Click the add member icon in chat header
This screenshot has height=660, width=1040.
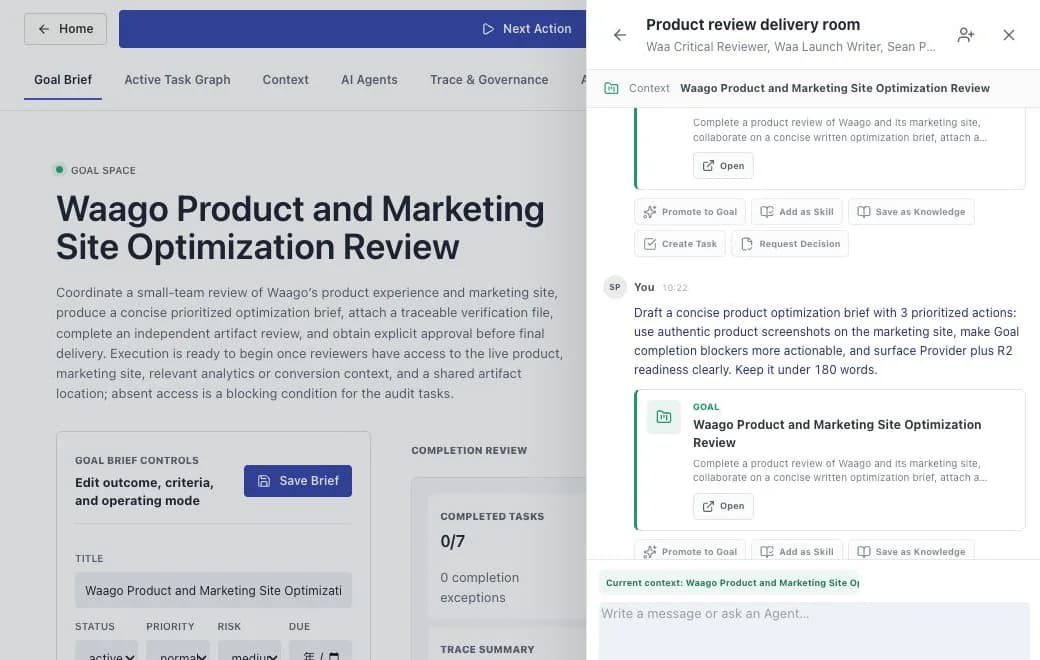pos(965,34)
